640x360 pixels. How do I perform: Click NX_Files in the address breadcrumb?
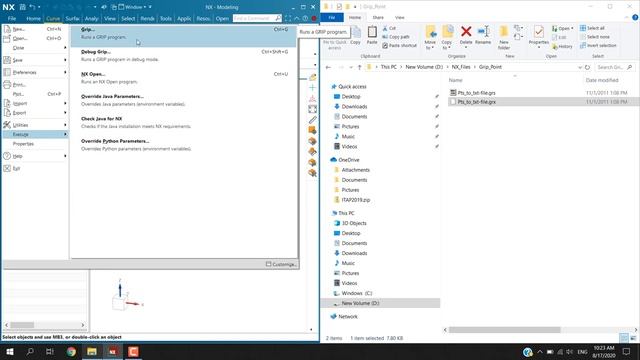point(461,67)
